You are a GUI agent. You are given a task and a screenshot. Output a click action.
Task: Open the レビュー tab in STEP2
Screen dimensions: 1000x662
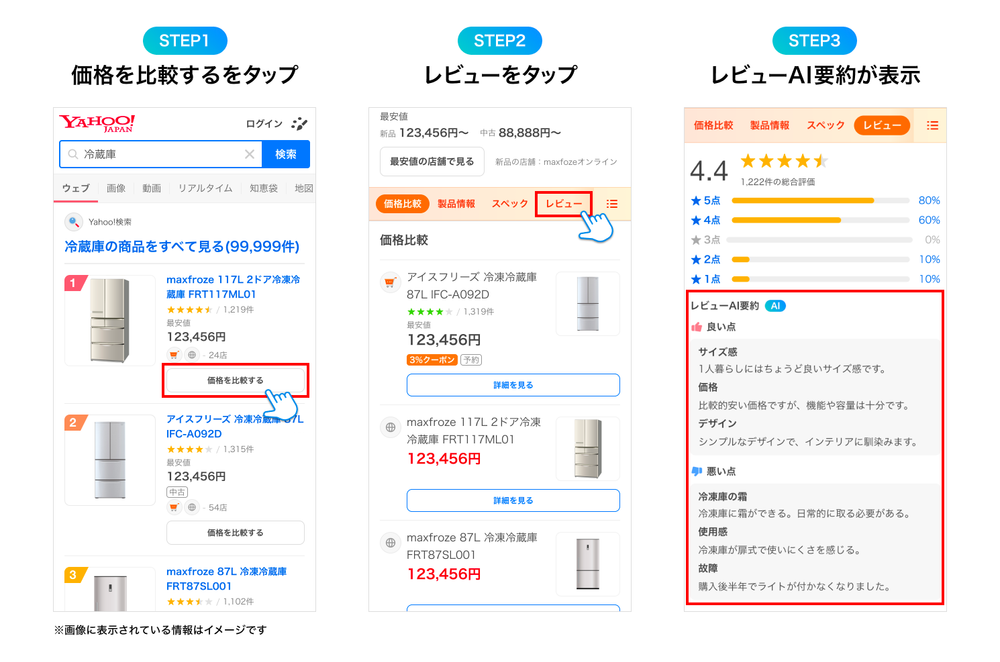(563, 203)
